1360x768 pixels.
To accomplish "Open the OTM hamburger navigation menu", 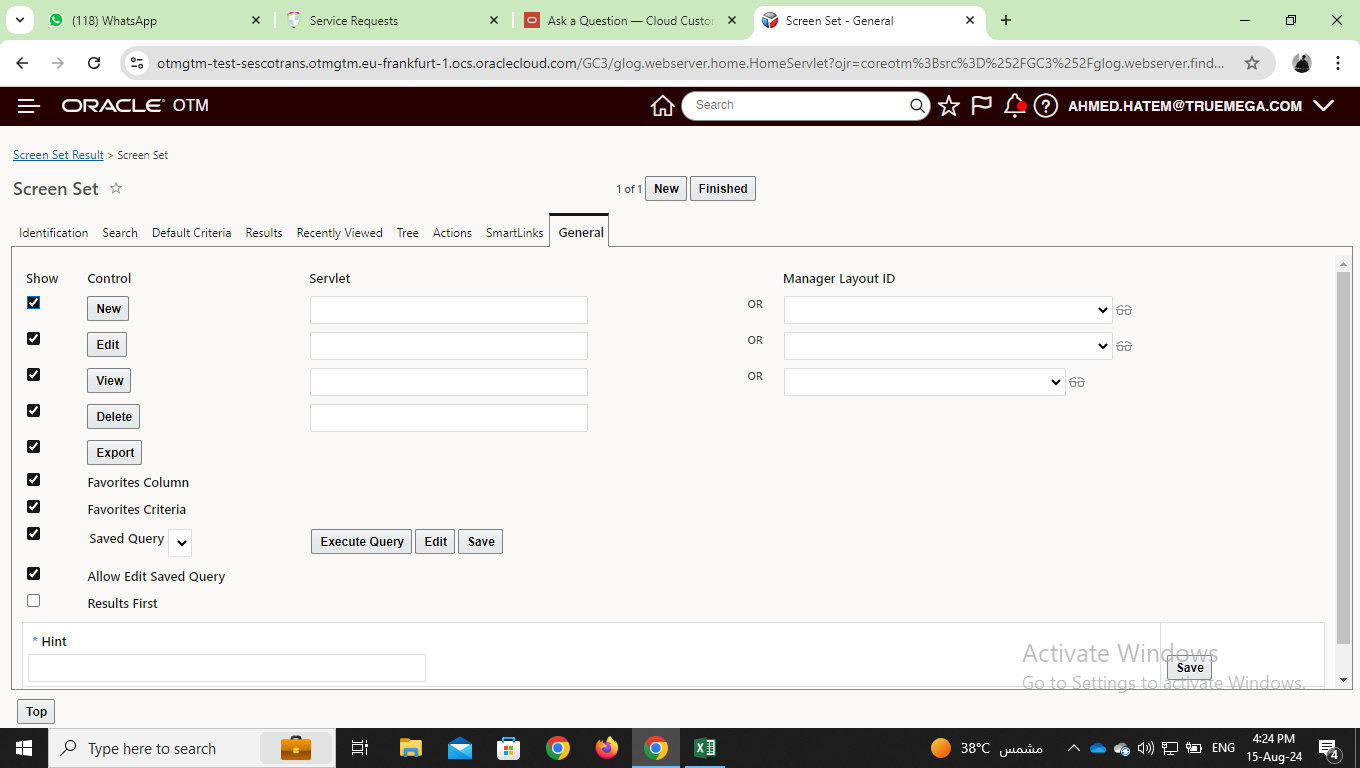I will pos(28,106).
